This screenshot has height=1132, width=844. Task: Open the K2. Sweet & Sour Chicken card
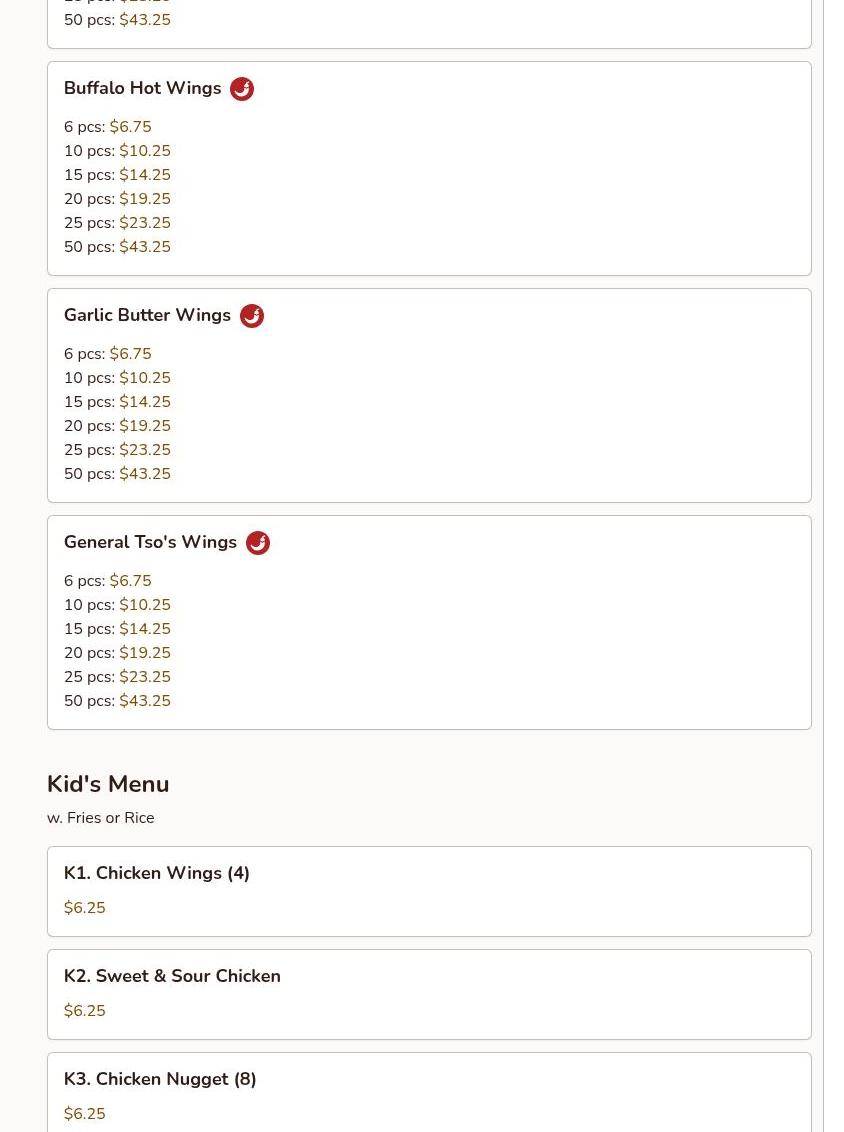point(429,995)
